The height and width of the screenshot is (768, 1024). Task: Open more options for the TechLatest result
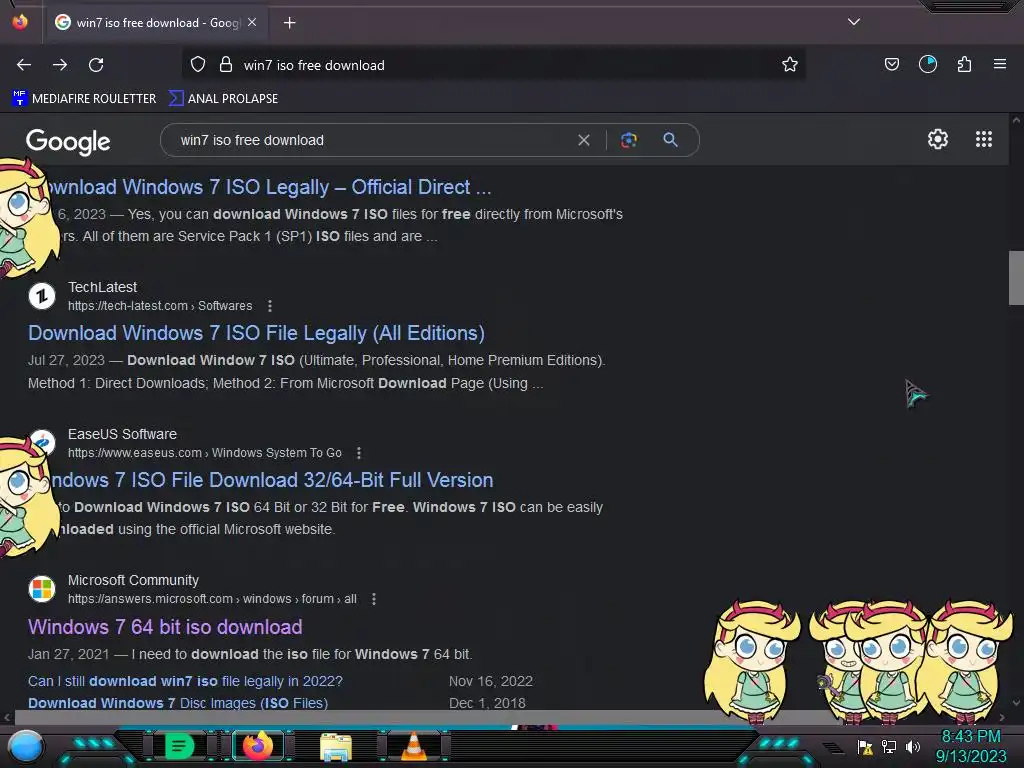pyautogui.click(x=270, y=306)
